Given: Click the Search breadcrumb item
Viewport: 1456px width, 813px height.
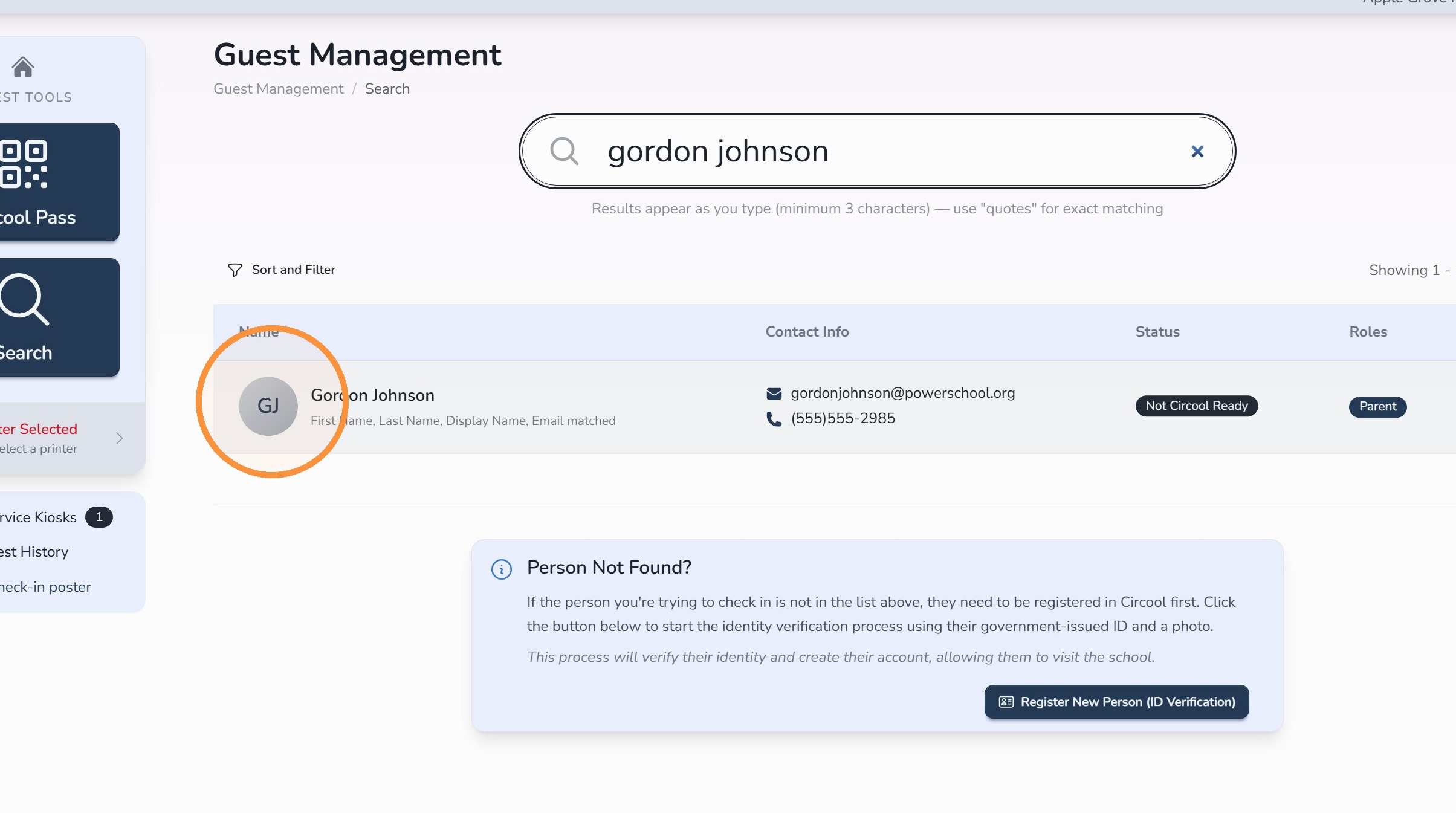Looking at the screenshot, I should pos(387,89).
